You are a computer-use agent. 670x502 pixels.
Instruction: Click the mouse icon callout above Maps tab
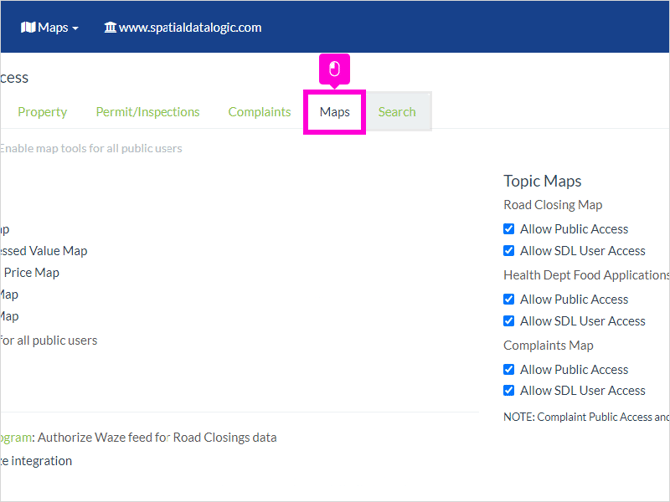tap(335, 69)
